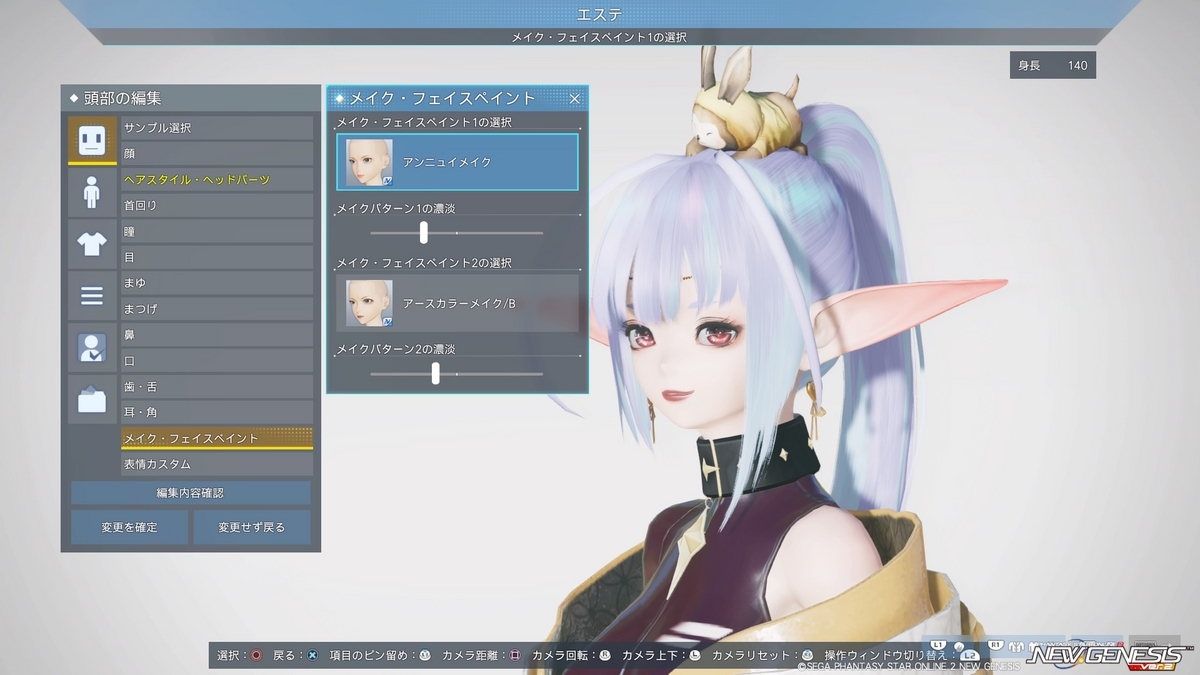Viewport: 1200px width, 675px height.
Task: Open the 口 entry
Action: tap(217, 361)
